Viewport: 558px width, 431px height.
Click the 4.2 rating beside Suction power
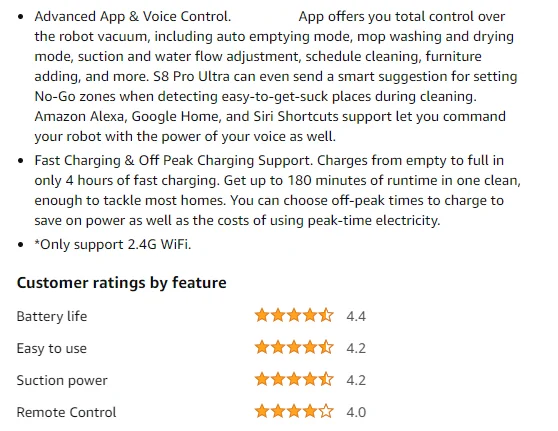356,380
